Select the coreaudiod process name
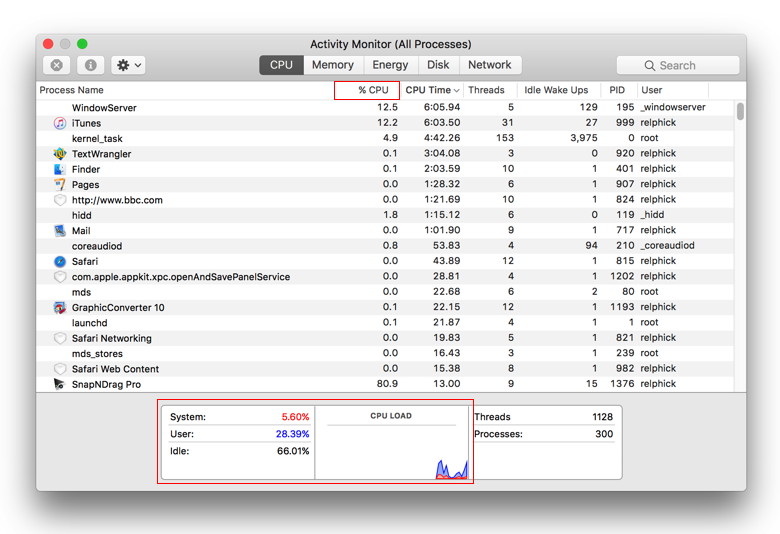The width and height of the screenshot is (780, 534). click(x=97, y=246)
